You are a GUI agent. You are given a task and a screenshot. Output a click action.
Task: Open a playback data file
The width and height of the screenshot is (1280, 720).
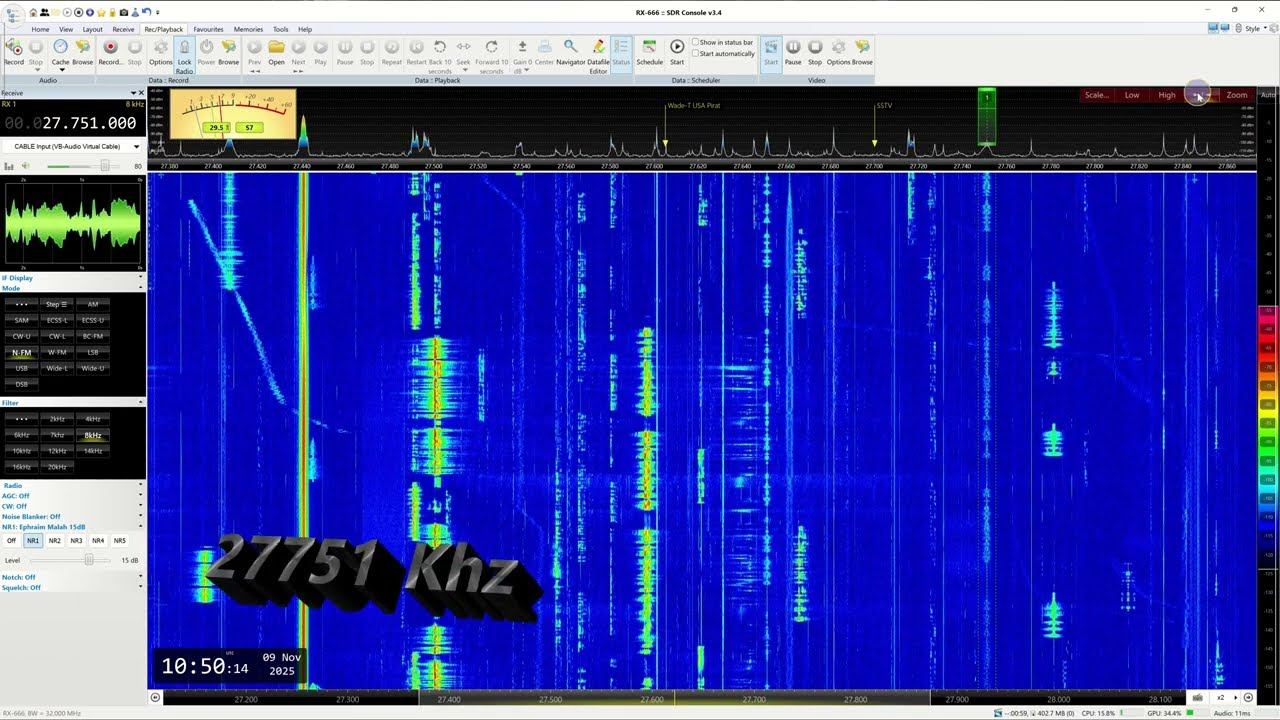click(276, 52)
